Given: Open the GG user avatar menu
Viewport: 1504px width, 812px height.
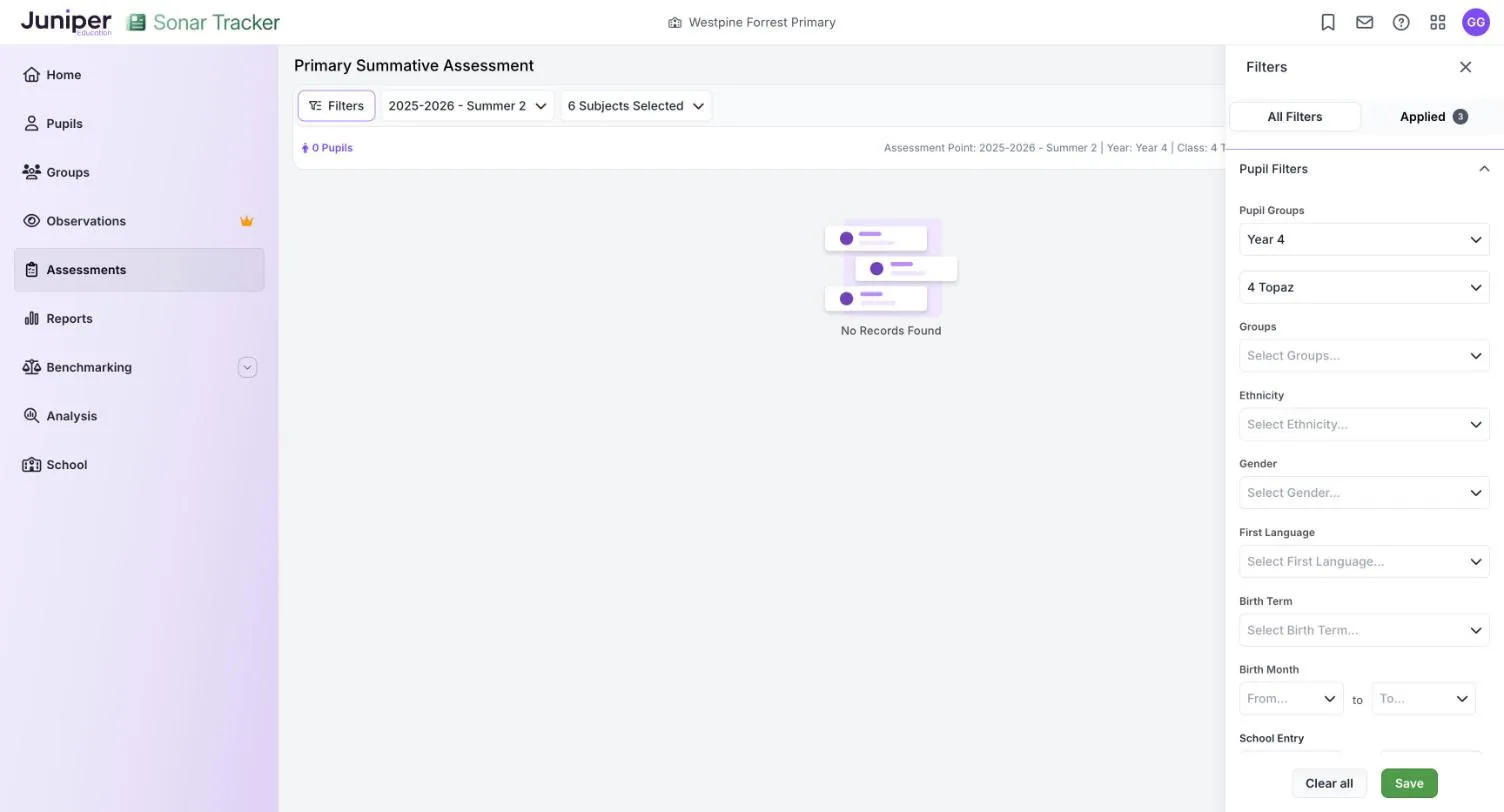Looking at the screenshot, I should (1476, 22).
